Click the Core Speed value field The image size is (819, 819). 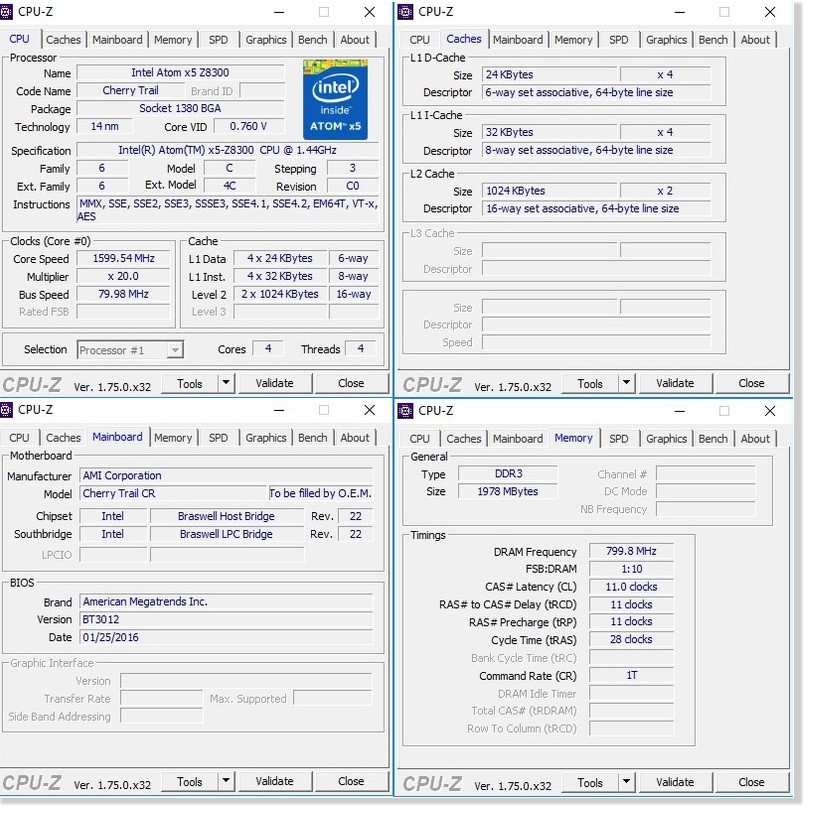coord(123,258)
